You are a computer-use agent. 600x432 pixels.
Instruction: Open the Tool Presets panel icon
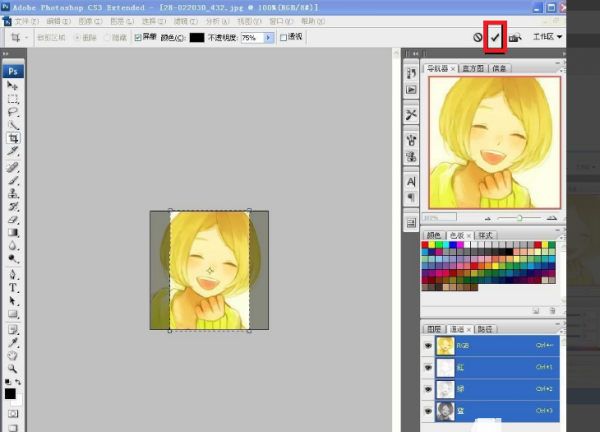pyautogui.click(x=411, y=114)
